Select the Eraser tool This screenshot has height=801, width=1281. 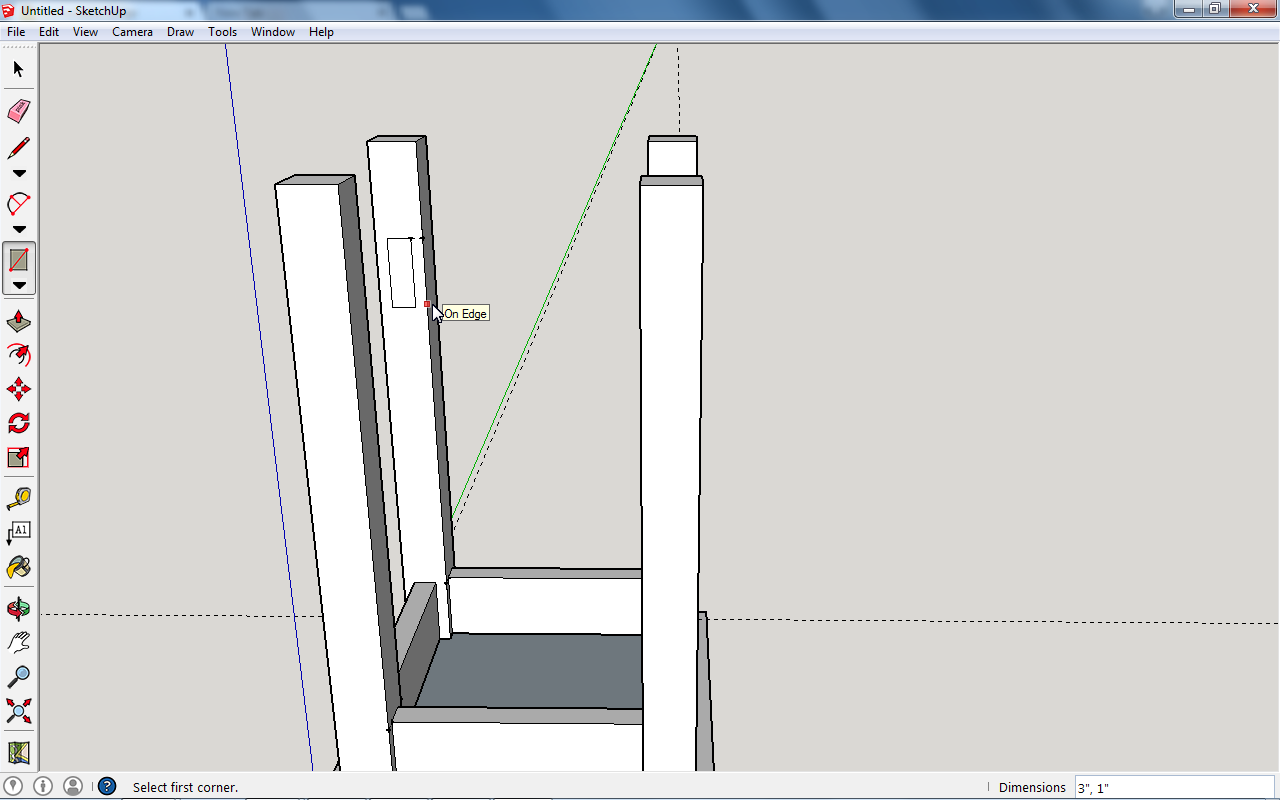[17, 111]
